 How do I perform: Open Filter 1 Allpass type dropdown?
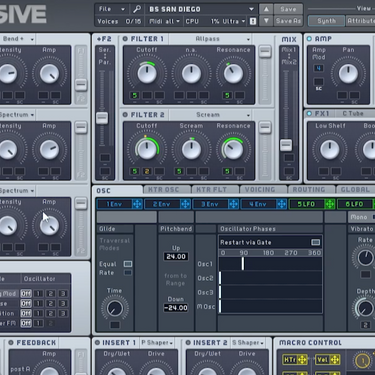[x=210, y=39]
